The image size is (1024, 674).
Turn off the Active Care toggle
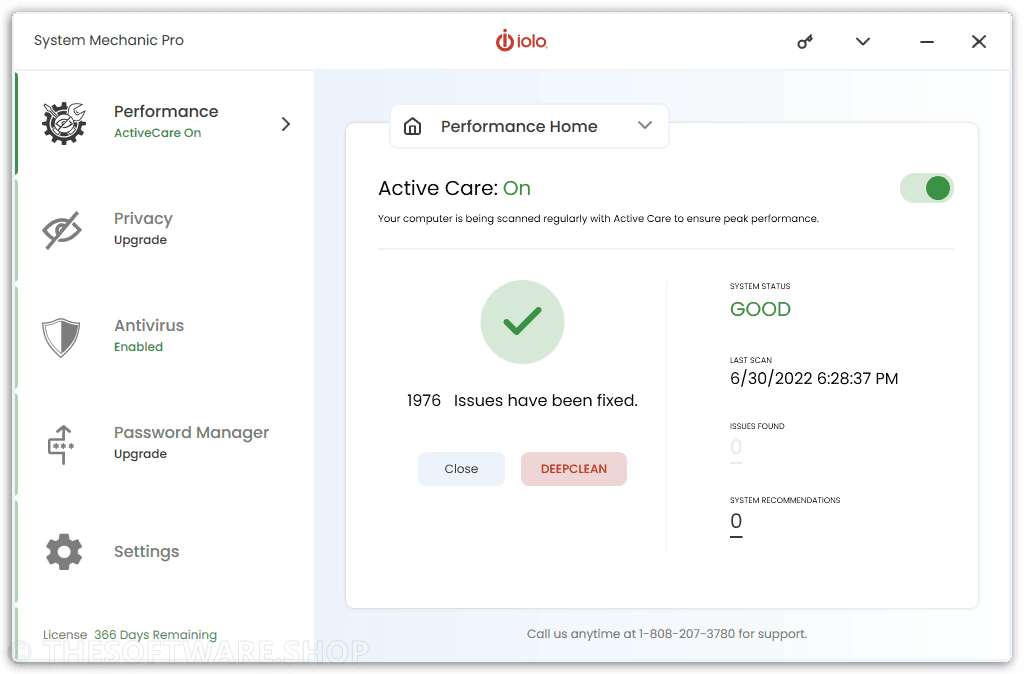pyautogui.click(x=927, y=188)
